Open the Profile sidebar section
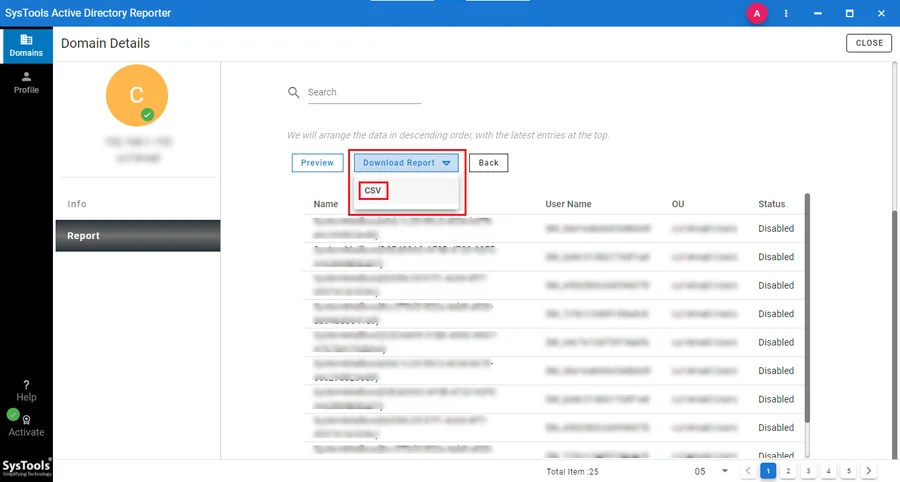900x482 pixels. click(26, 83)
